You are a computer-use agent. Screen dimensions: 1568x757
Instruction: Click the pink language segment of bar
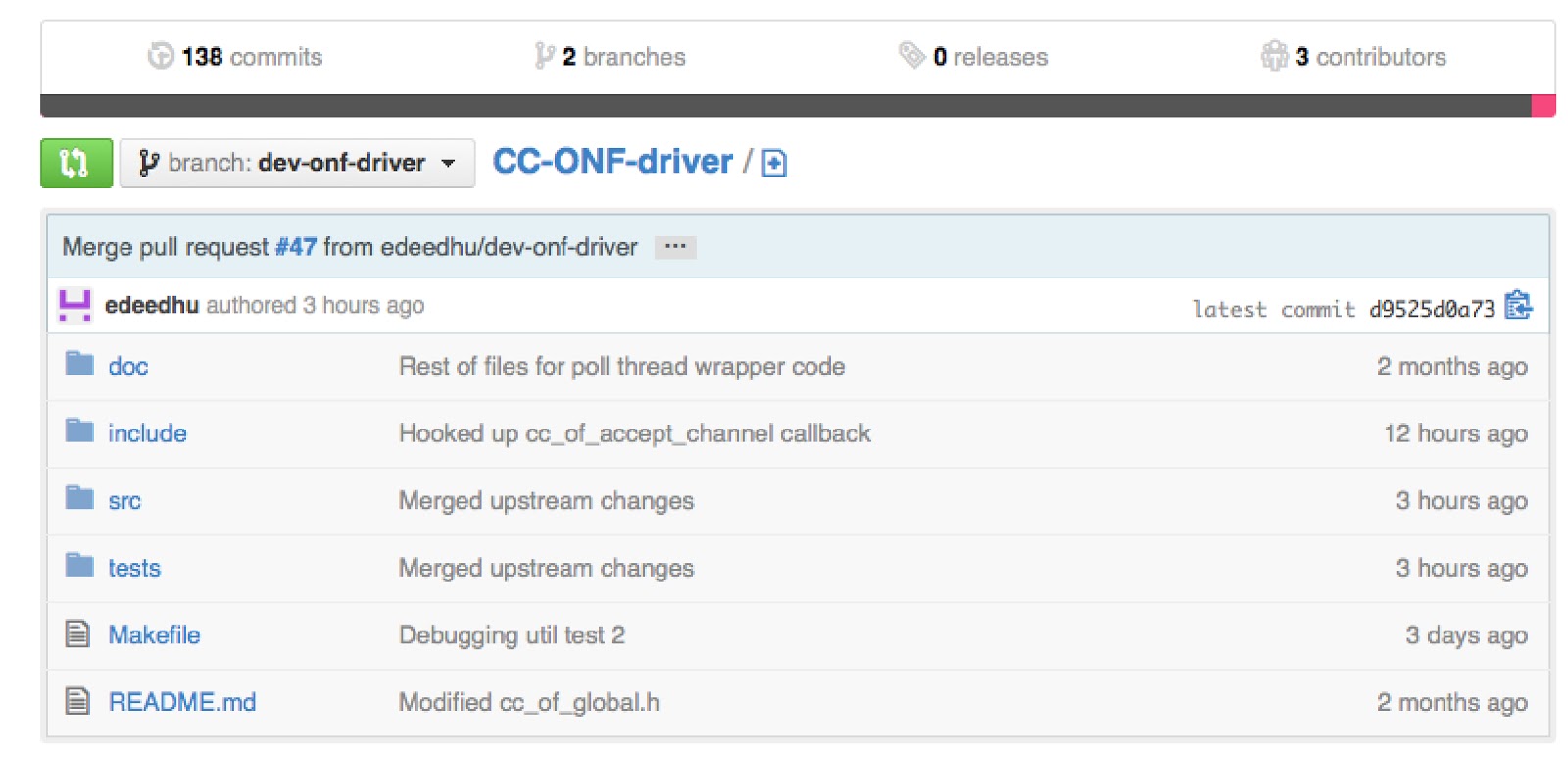[1543, 106]
